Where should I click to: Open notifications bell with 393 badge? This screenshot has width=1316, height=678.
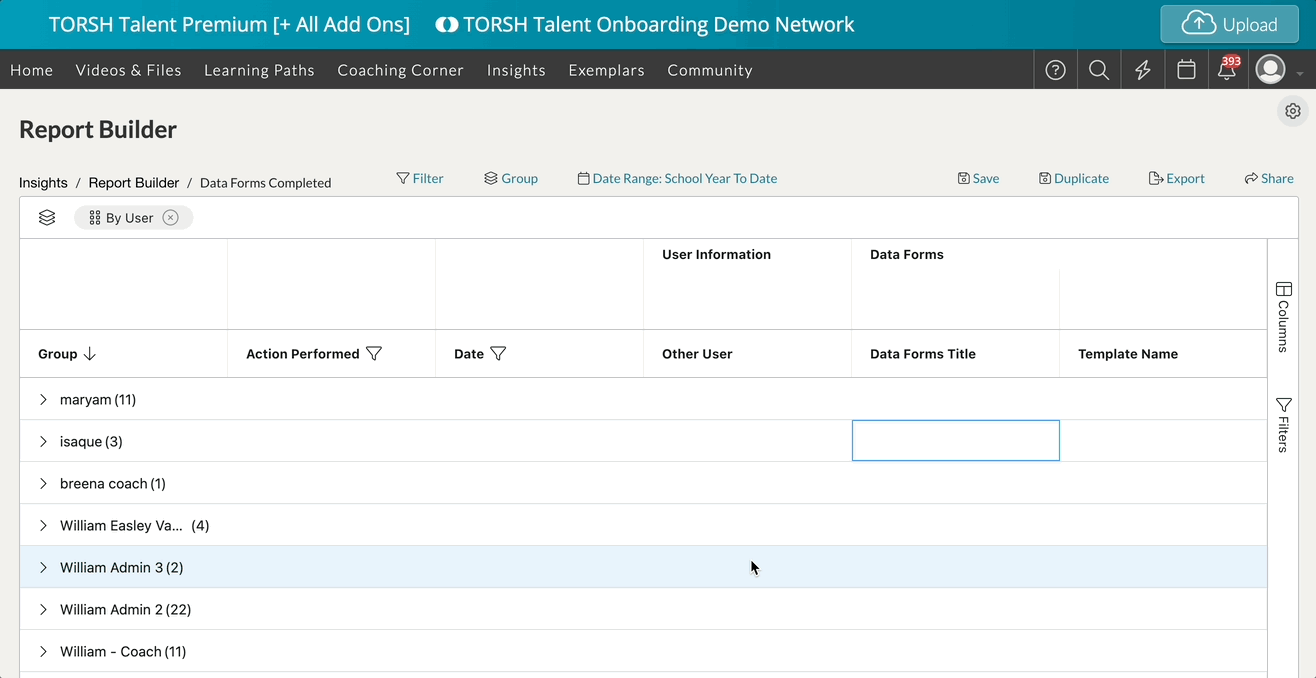(x=1227, y=70)
